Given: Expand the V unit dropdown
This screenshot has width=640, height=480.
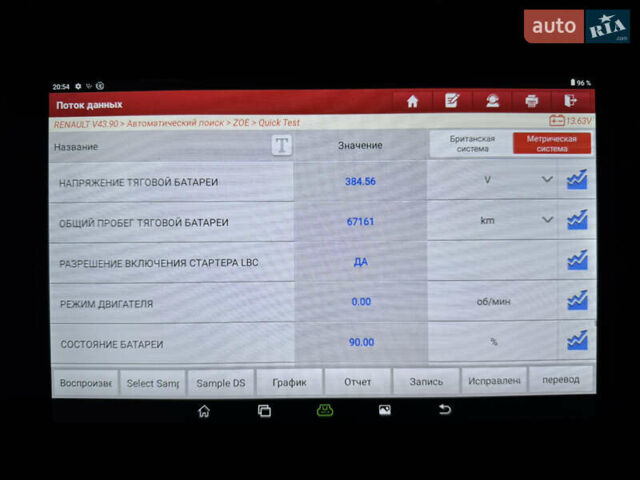Looking at the screenshot, I should coord(547,180).
